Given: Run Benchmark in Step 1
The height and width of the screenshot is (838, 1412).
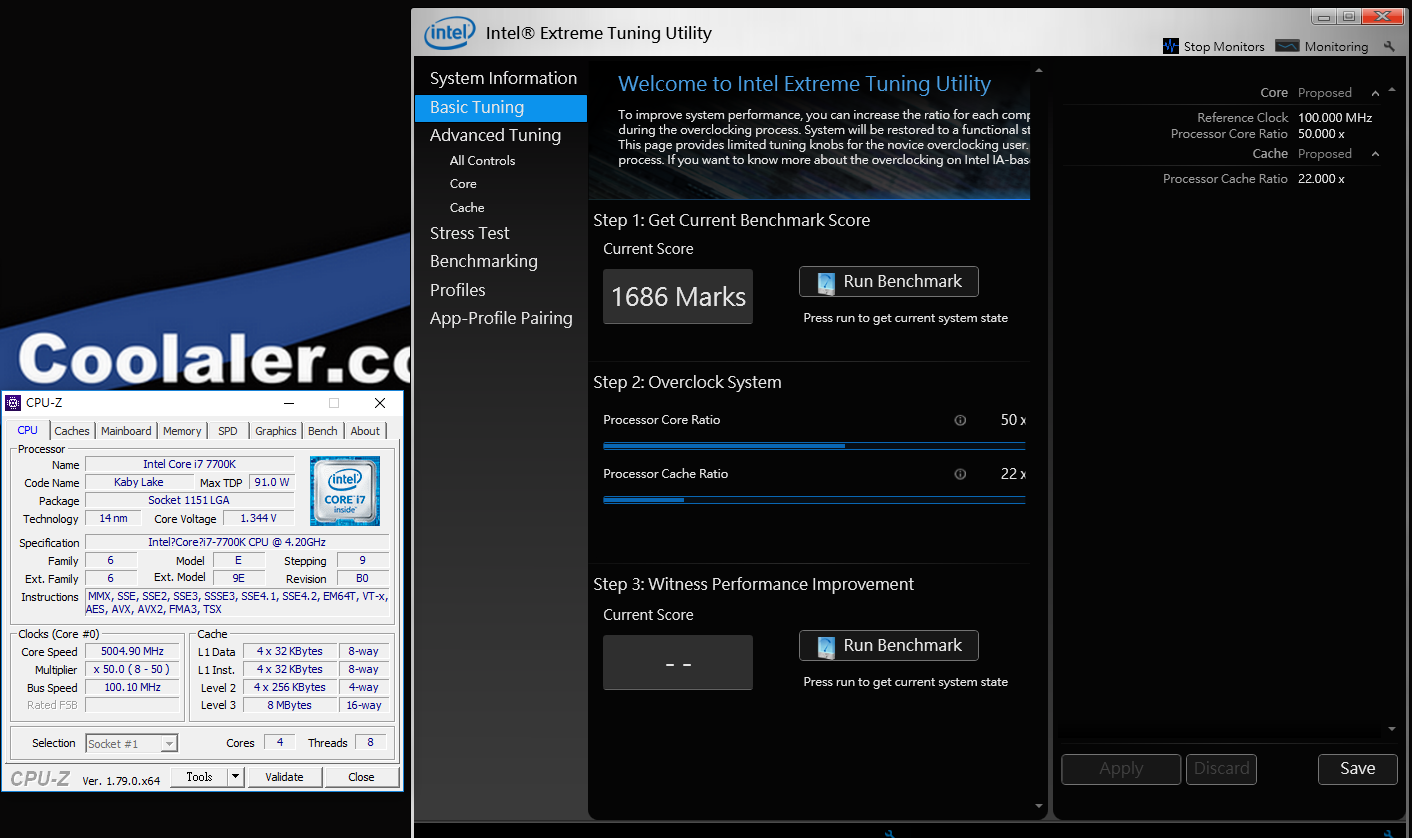Looking at the screenshot, I should tap(889, 282).
